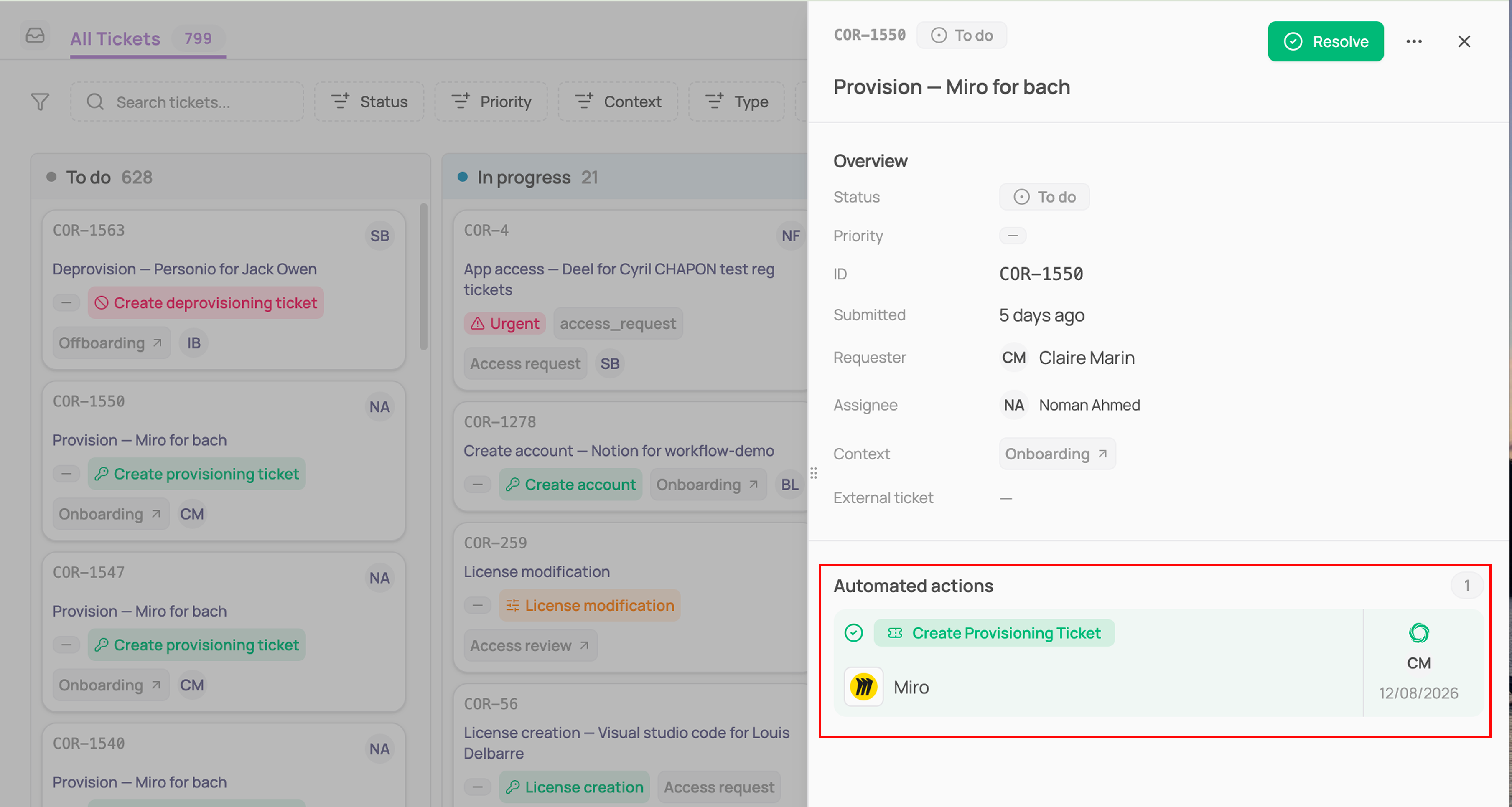Open the Context filter dropdown
Viewport: 1512px width, 807px height.
click(x=618, y=102)
